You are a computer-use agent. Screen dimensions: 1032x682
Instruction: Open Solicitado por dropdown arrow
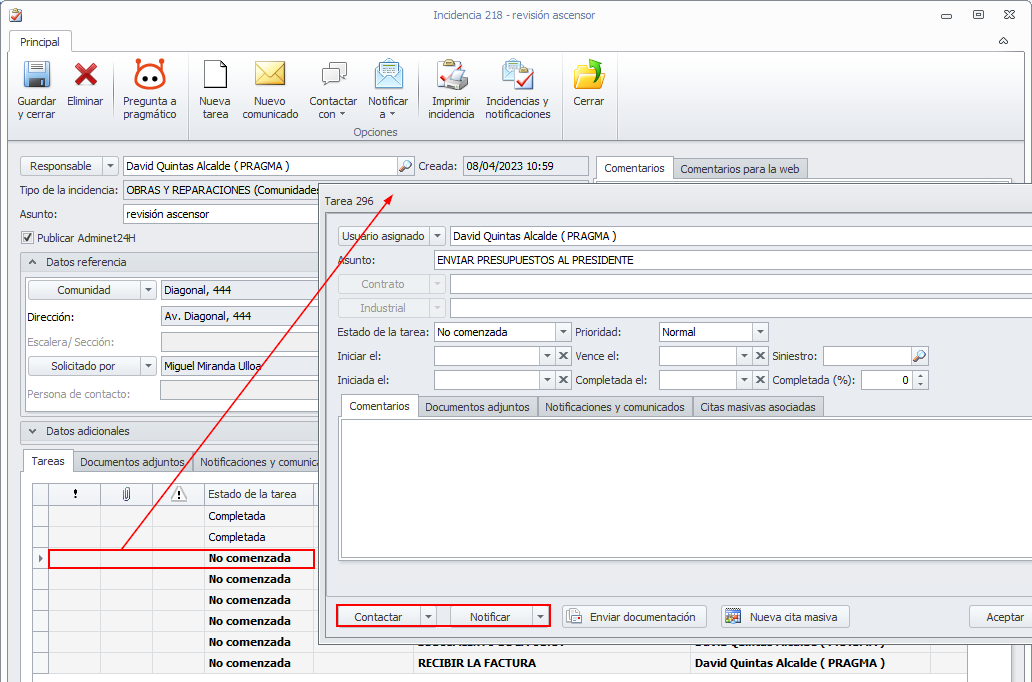148,366
